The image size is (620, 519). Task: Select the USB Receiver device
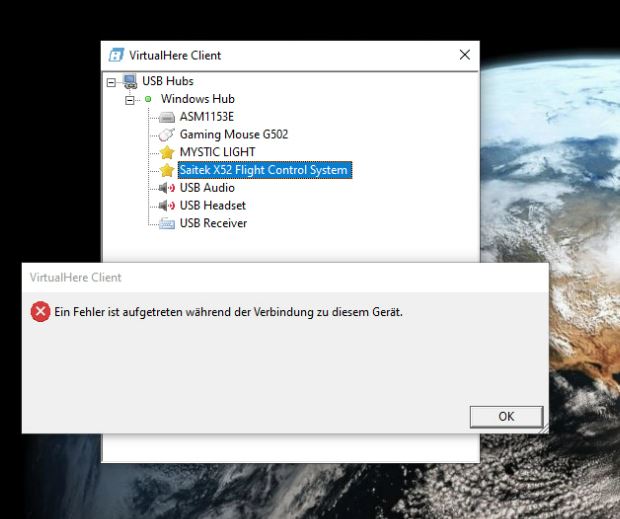(x=214, y=223)
